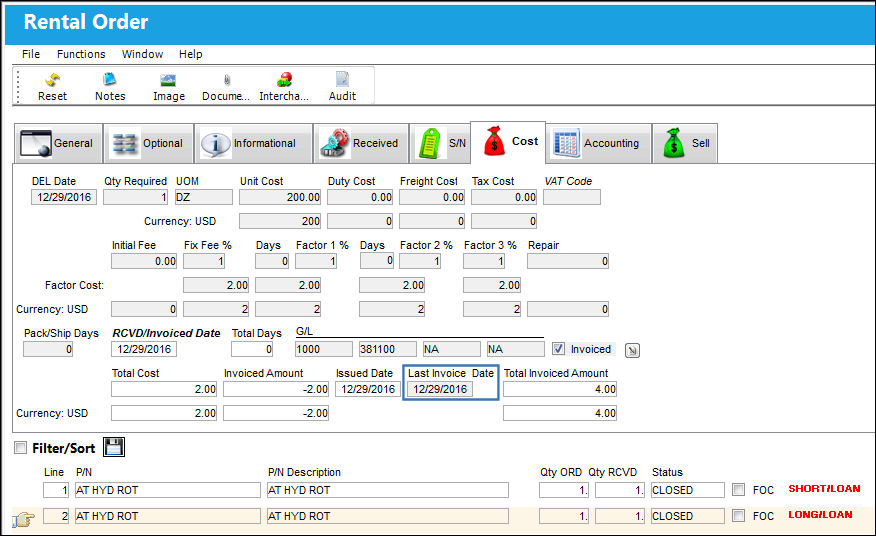Viewport: 876px width, 536px height.
Task: Open the Interchangeable toolbar icon
Action: coord(284,80)
